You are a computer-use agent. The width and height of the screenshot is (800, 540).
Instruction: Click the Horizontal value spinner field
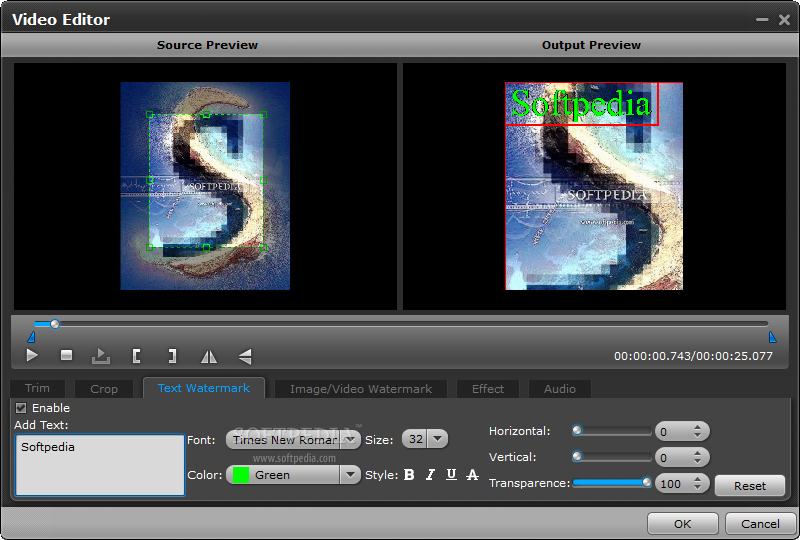(682, 432)
